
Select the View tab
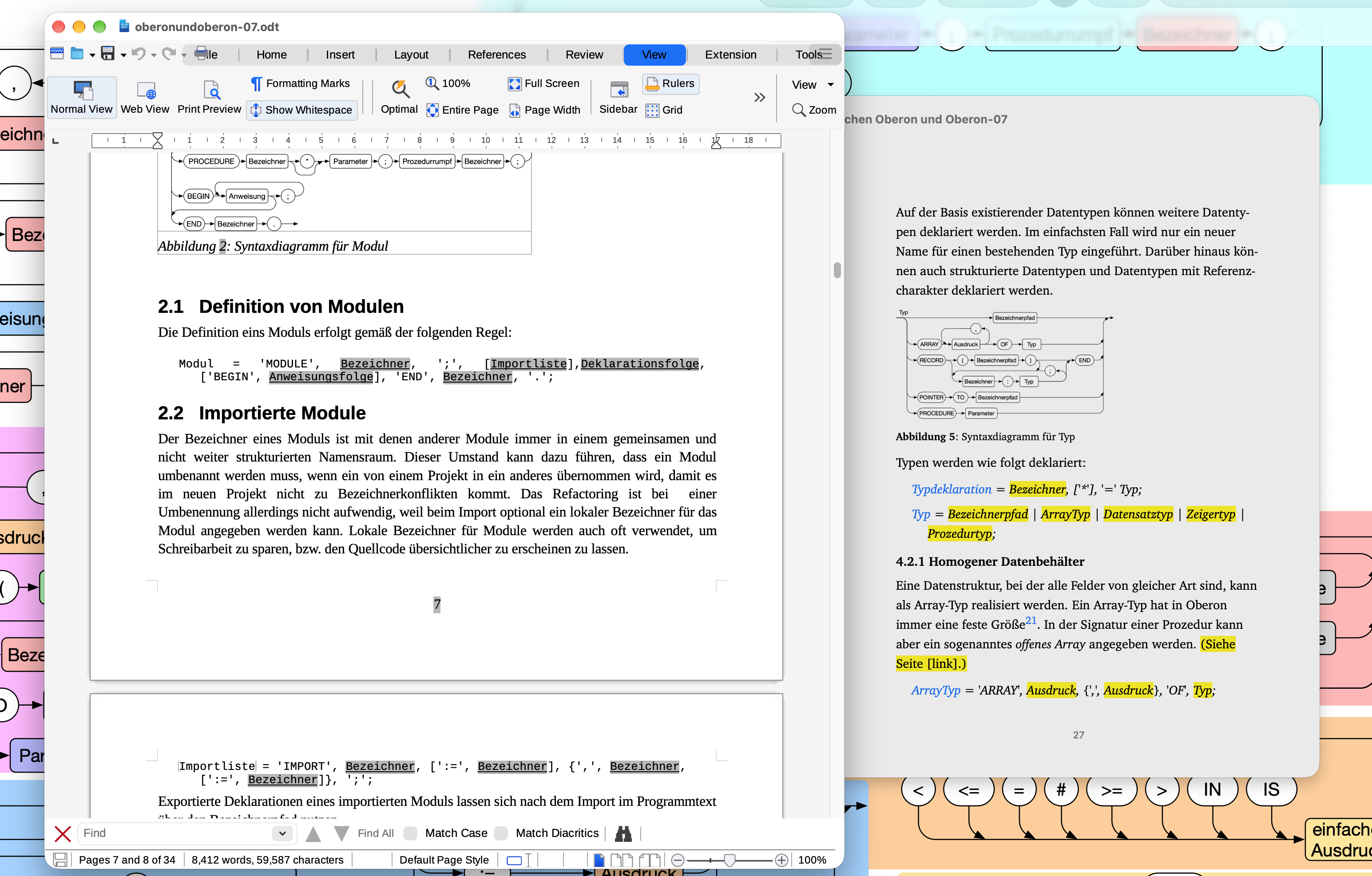point(654,55)
